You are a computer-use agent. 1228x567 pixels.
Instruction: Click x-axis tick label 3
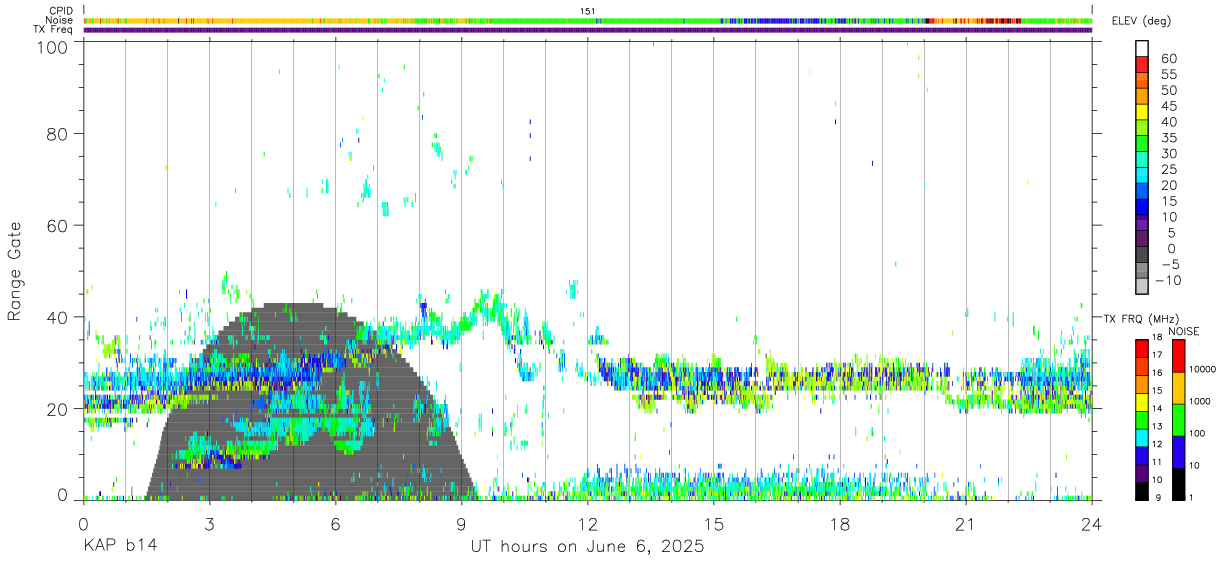209,524
